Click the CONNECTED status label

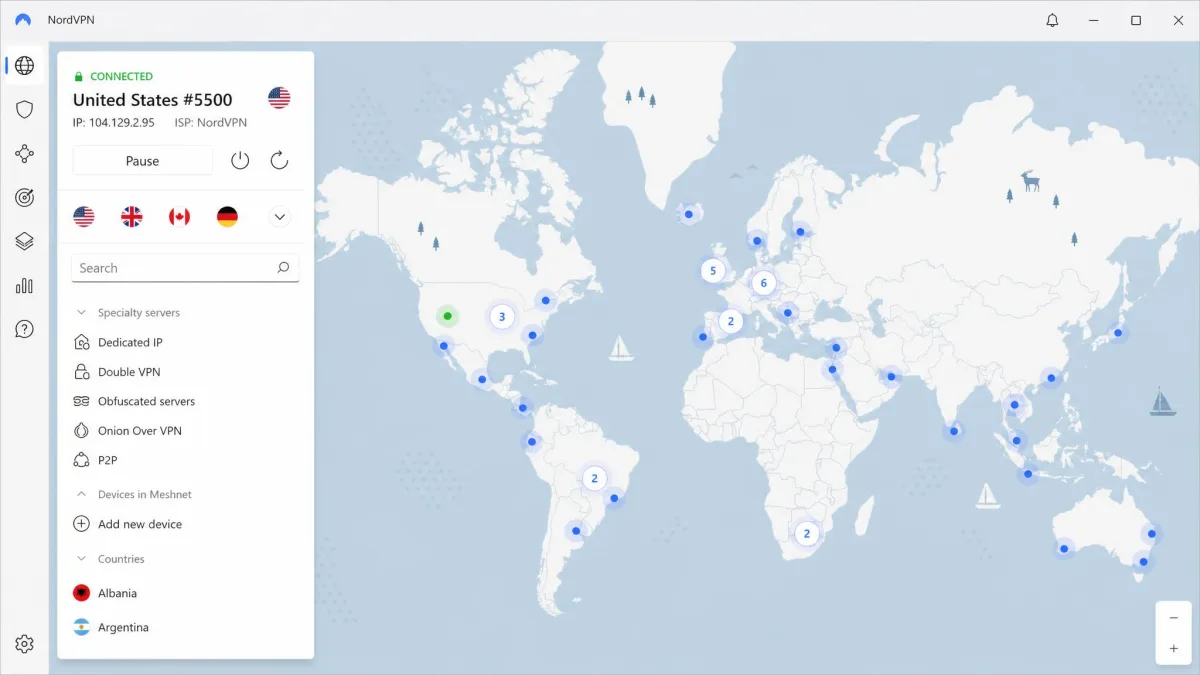[x=121, y=76]
